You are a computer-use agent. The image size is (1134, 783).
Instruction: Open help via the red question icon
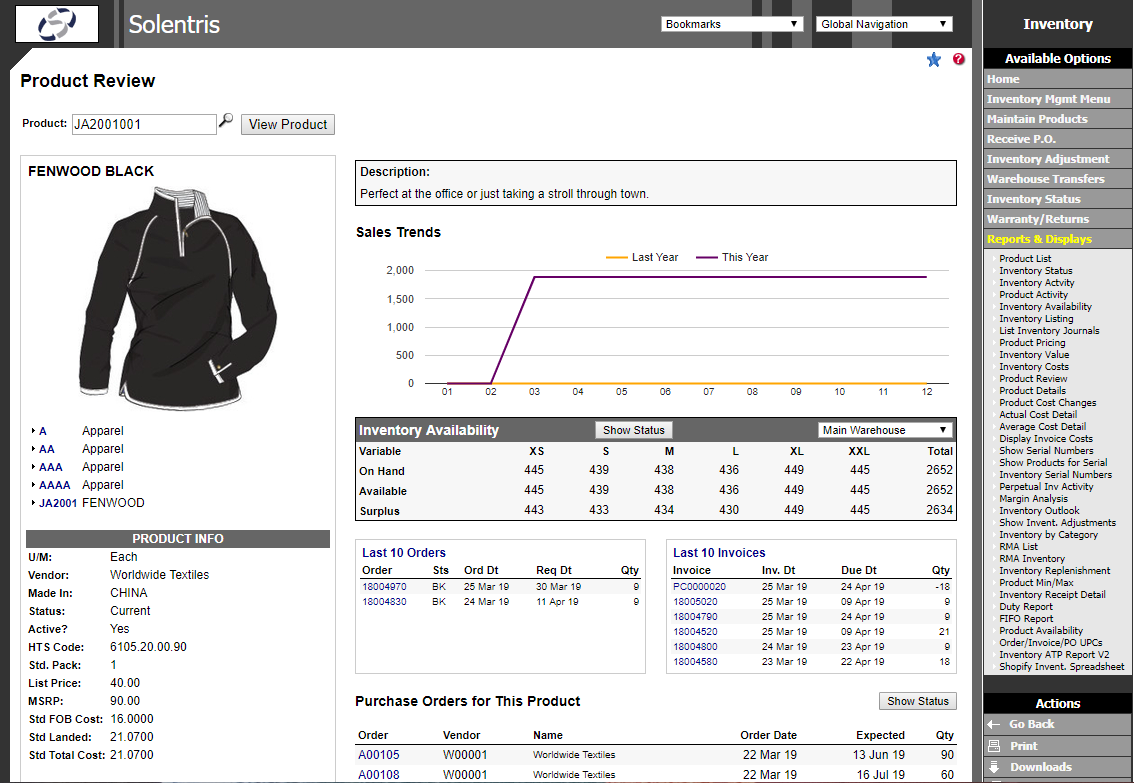click(x=959, y=59)
